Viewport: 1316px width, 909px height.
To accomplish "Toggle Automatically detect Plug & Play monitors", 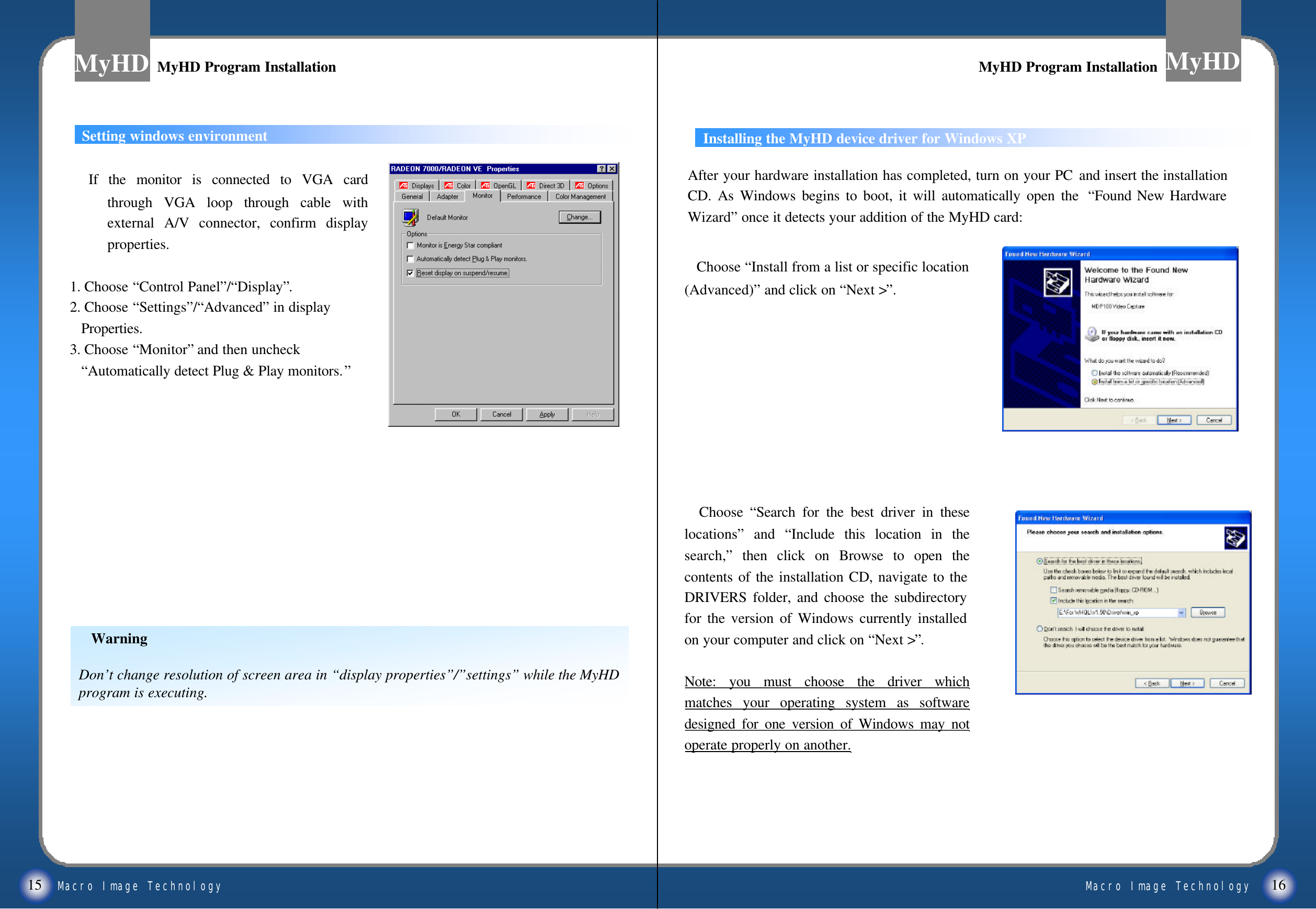I will (410, 259).
